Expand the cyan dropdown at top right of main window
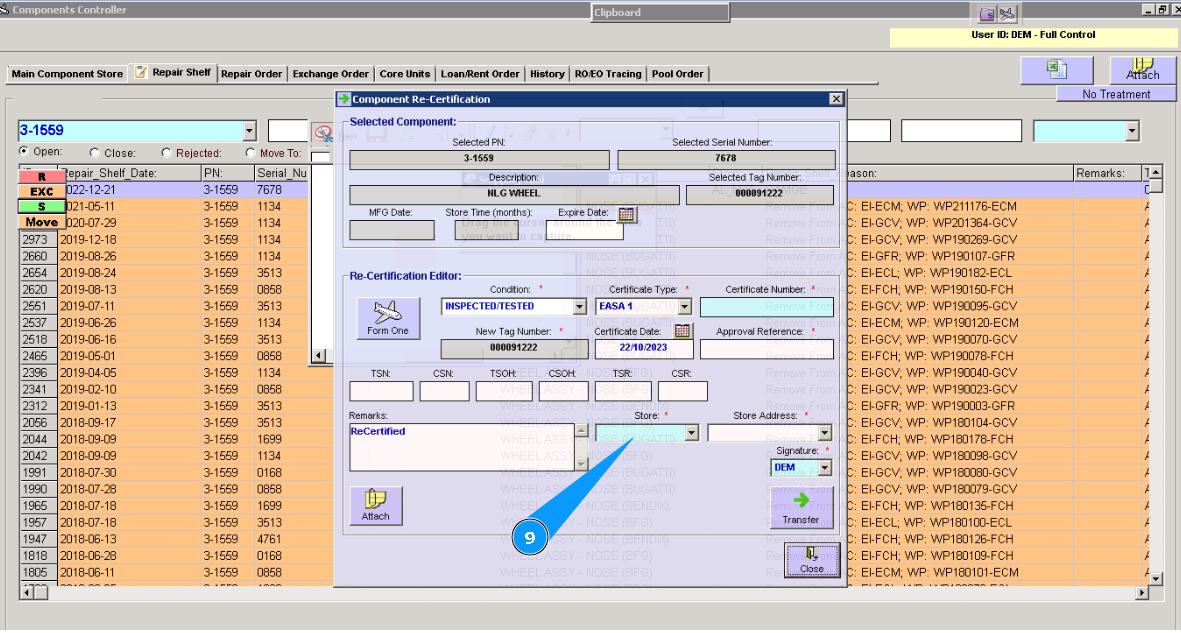Viewport: 1181px width, 633px height. pyautogui.click(x=1131, y=131)
